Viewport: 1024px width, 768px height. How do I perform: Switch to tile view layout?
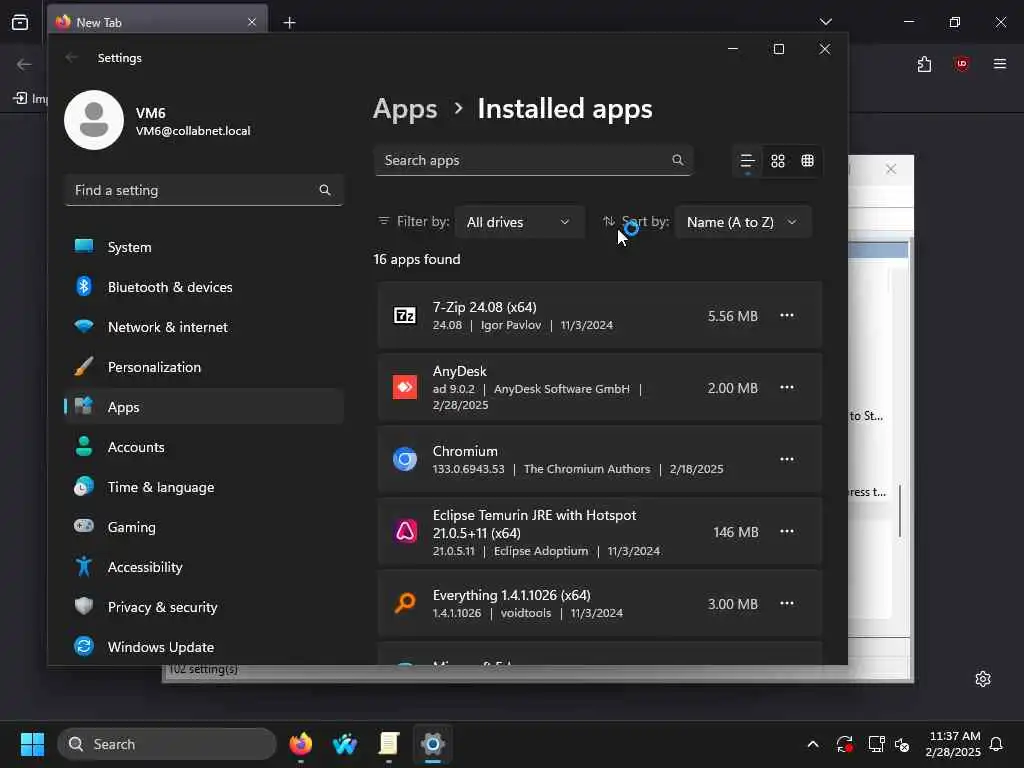pyautogui.click(x=807, y=161)
